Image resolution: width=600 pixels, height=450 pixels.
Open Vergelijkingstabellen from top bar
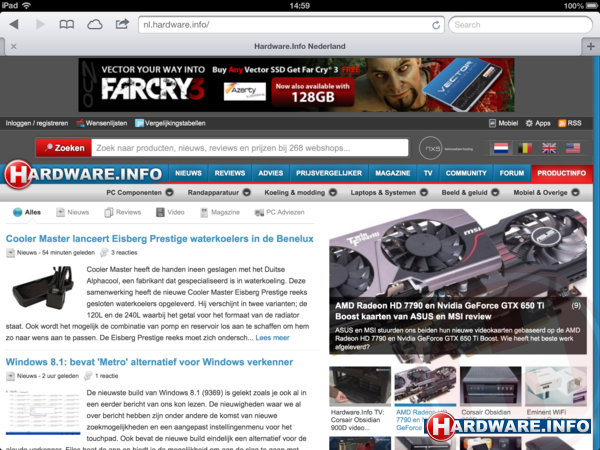(170, 123)
